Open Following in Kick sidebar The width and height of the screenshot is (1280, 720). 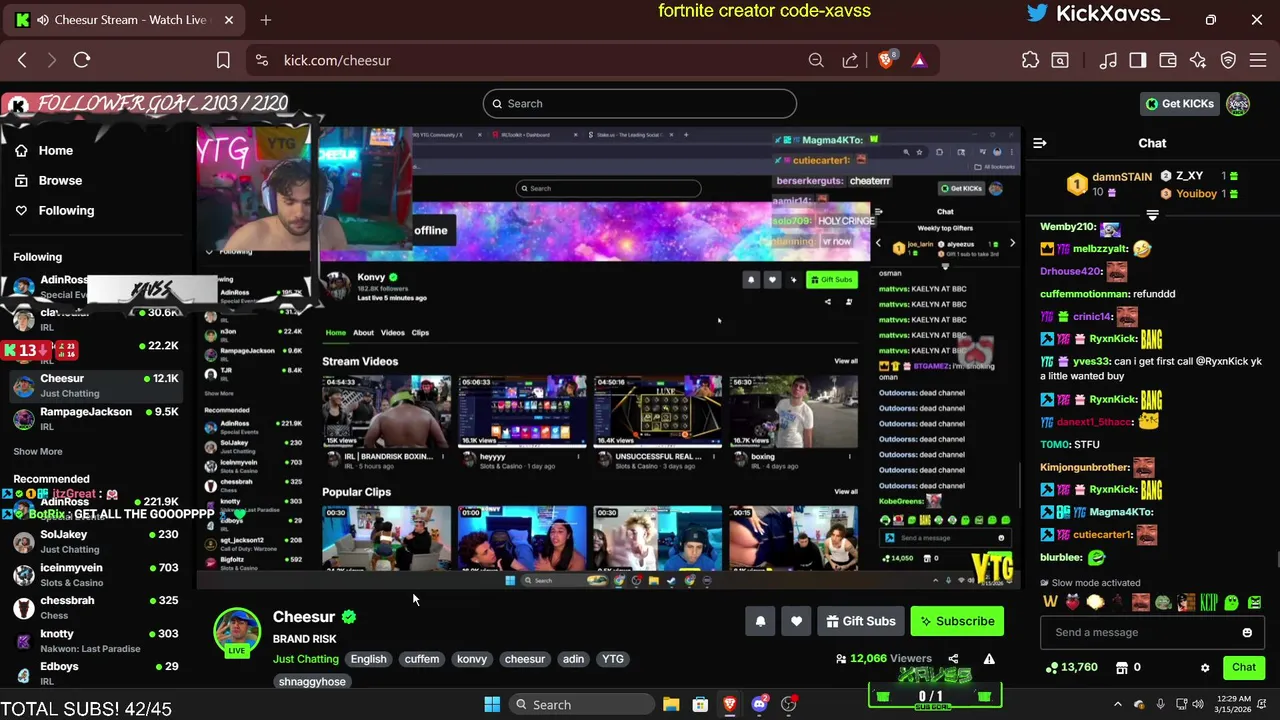pyautogui.click(x=65, y=210)
